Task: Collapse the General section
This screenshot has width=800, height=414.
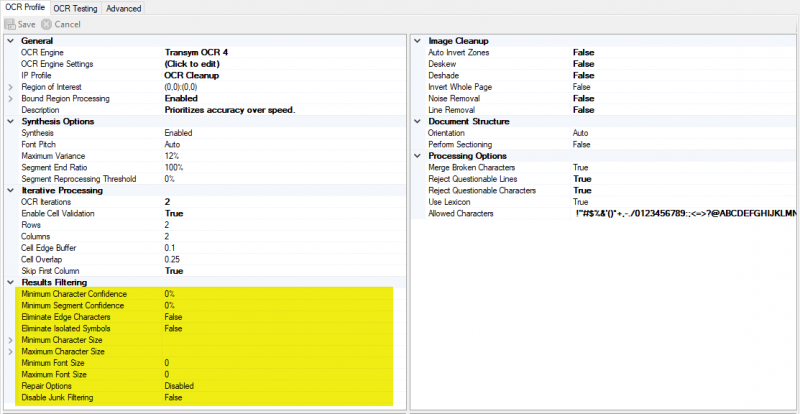Action: coord(10,41)
